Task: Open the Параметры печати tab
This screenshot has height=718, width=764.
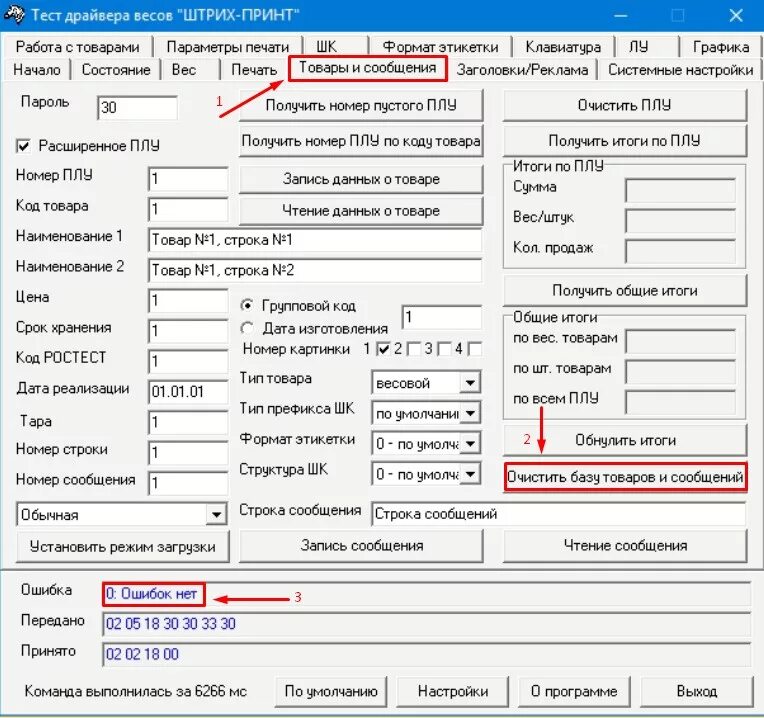Action: [x=228, y=47]
